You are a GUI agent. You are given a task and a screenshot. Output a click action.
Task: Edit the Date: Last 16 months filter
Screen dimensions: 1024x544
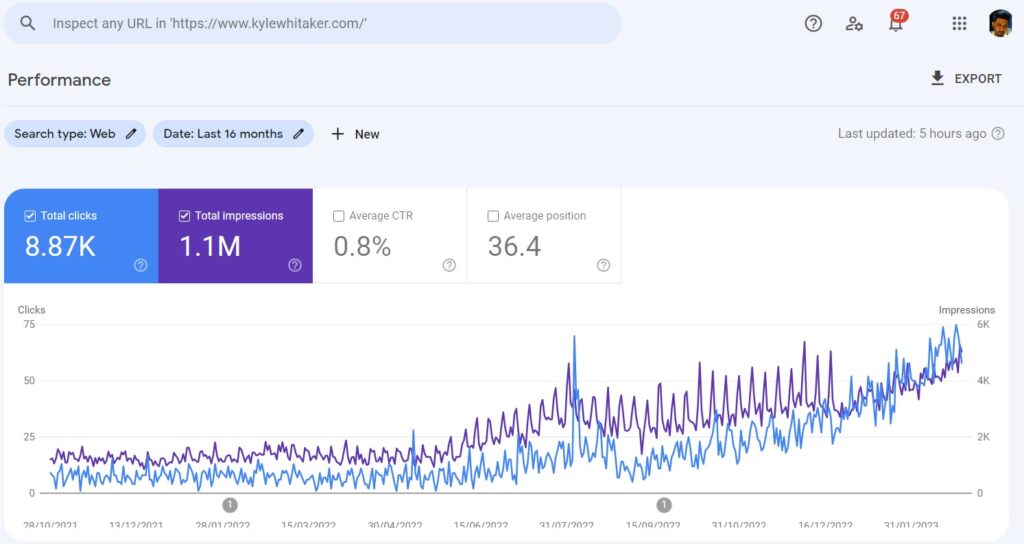233,134
